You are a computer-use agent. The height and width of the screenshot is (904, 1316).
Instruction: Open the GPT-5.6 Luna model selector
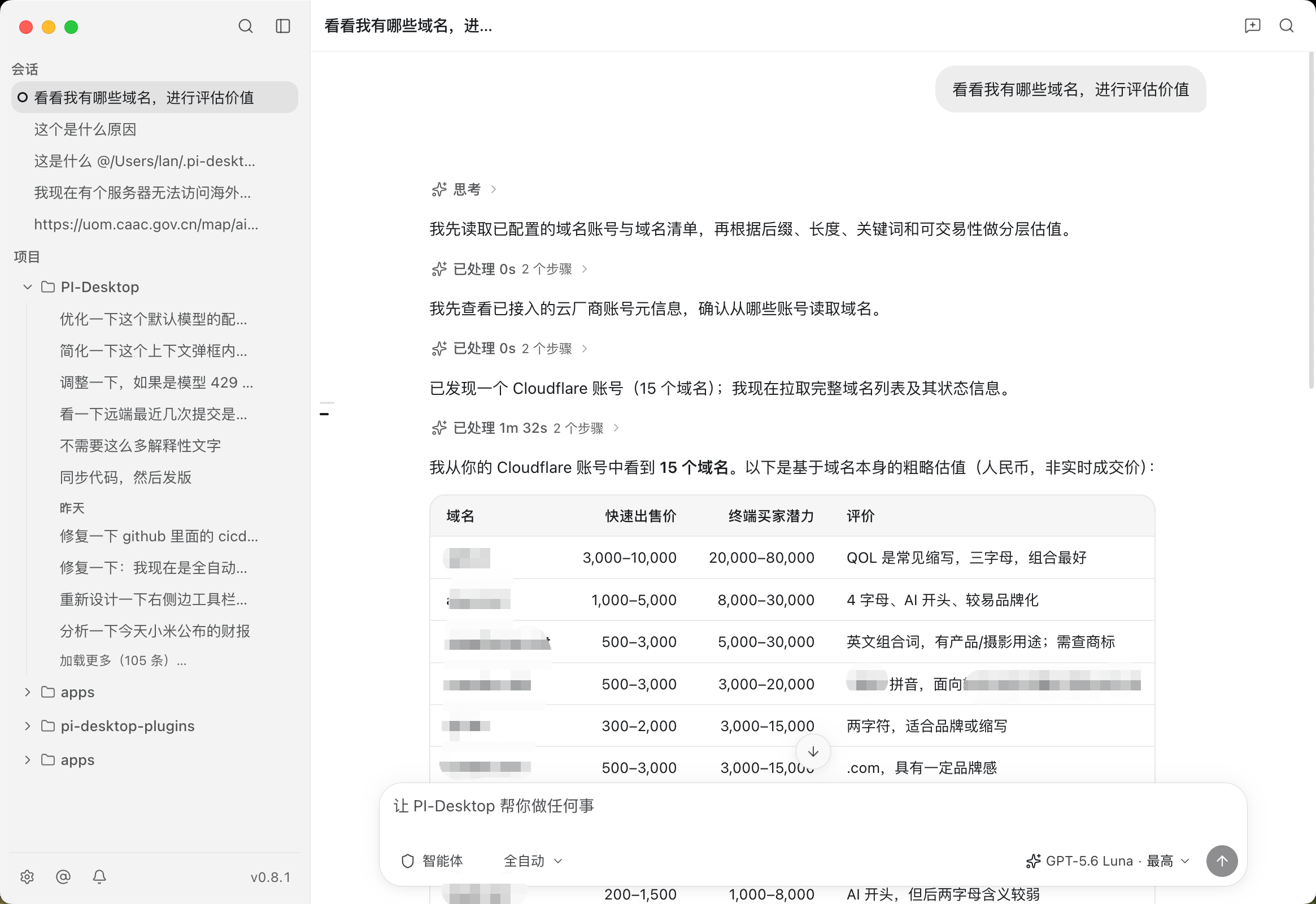point(1108,861)
